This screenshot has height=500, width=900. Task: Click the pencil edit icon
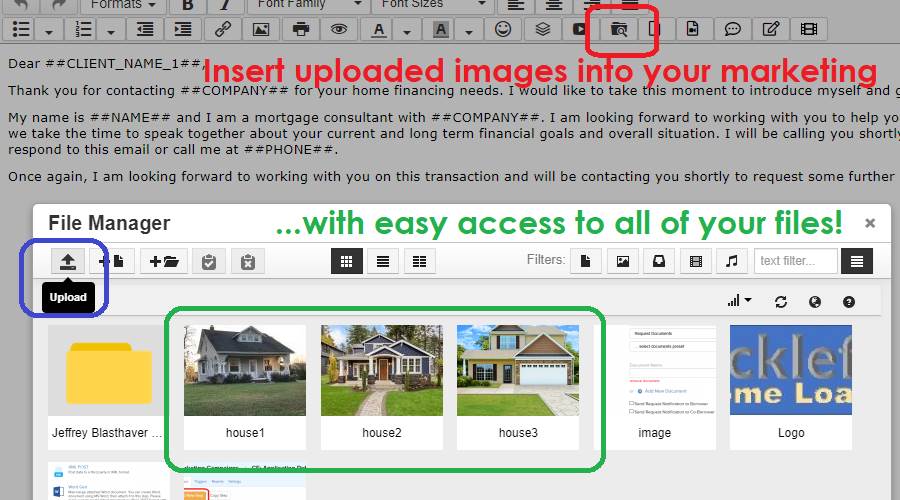click(771, 29)
